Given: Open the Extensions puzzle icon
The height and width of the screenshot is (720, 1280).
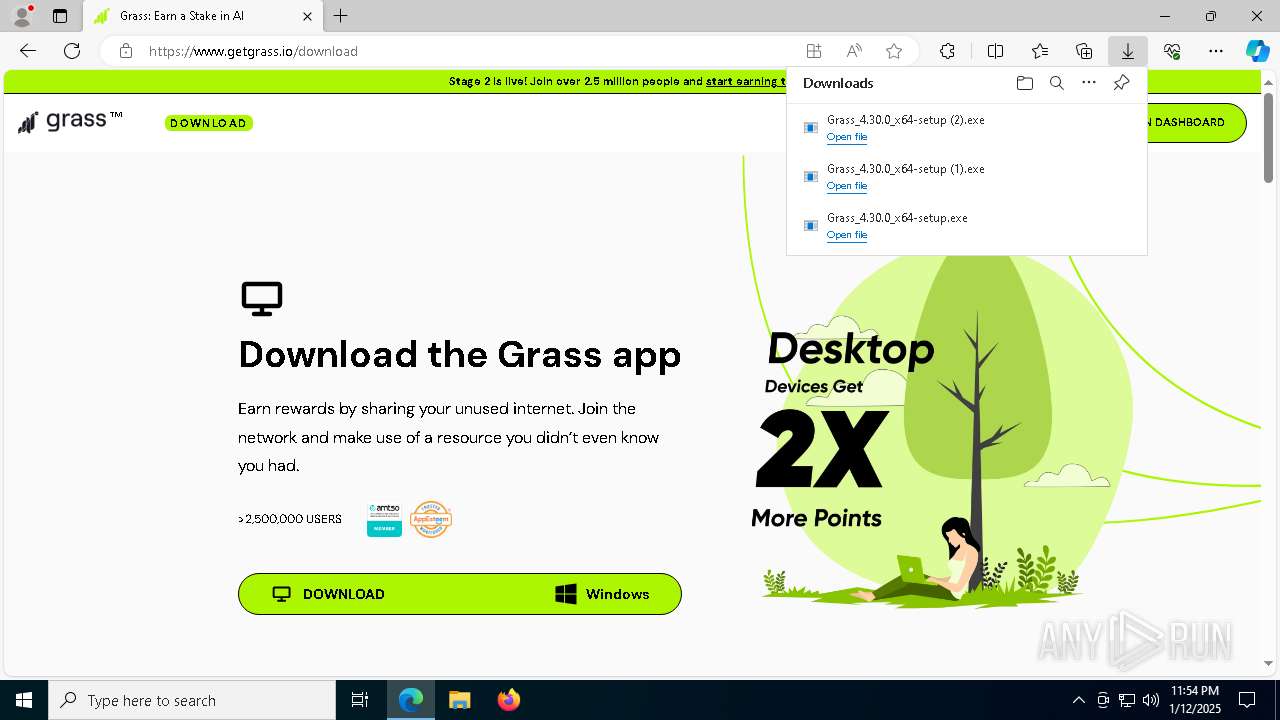Looking at the screenshot, I should coord(947,51).
